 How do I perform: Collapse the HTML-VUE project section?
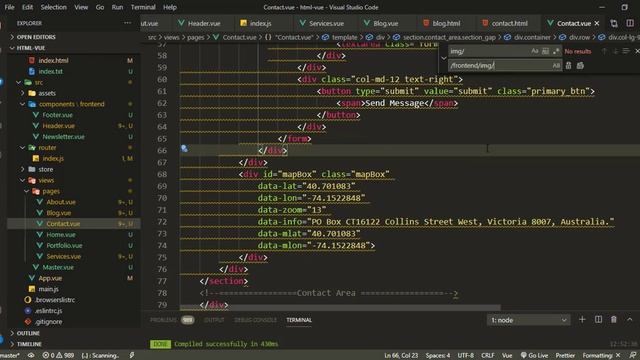(x=31, y=48)
